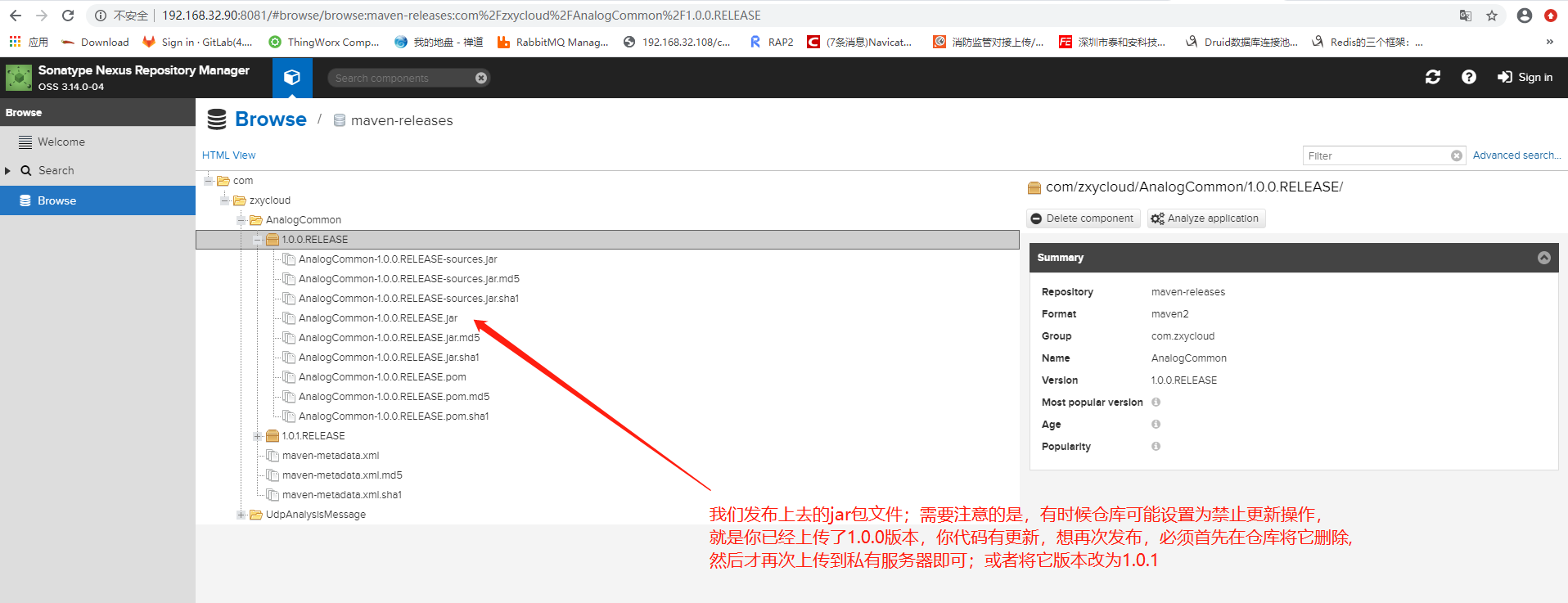This screenshot has height=603, width=1568.
Task: Click info icon beside Age
Action: [x=1156, y=425]
